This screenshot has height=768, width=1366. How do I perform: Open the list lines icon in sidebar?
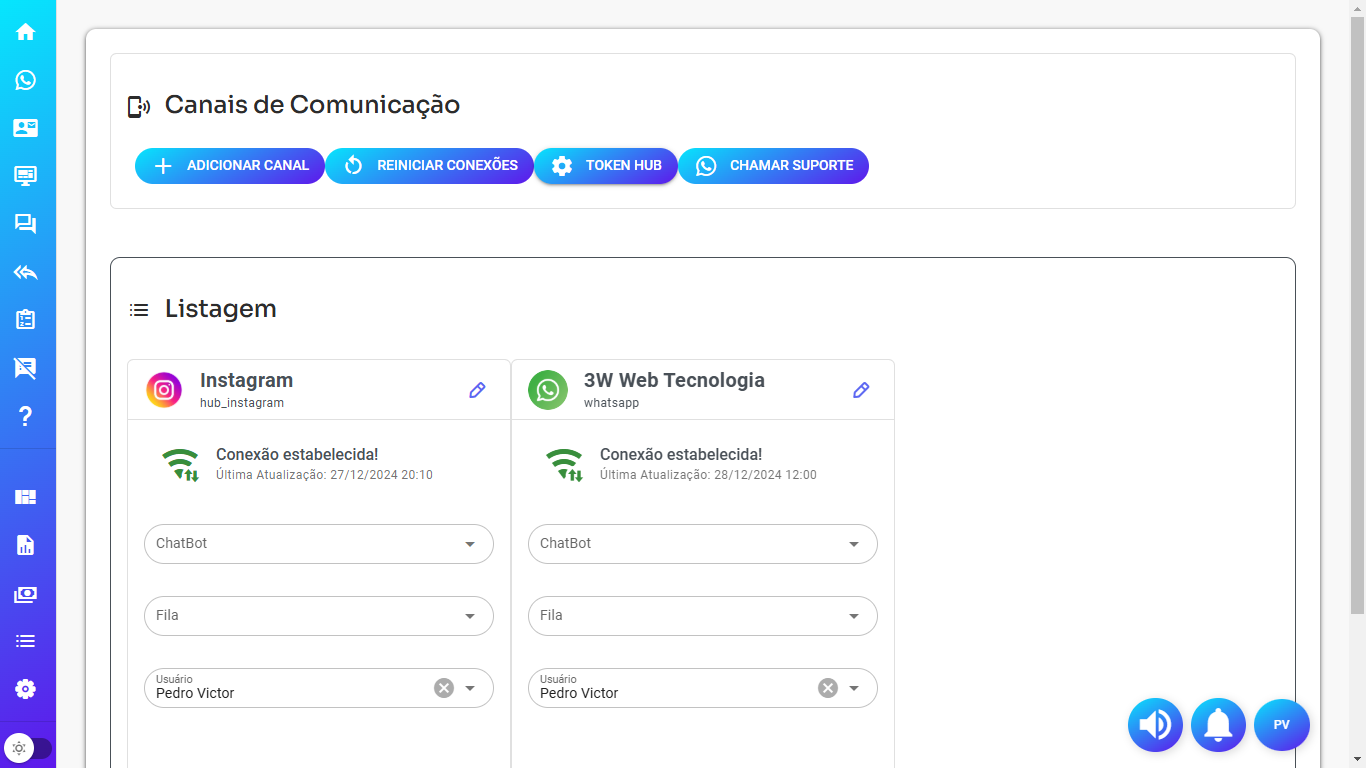26,641
